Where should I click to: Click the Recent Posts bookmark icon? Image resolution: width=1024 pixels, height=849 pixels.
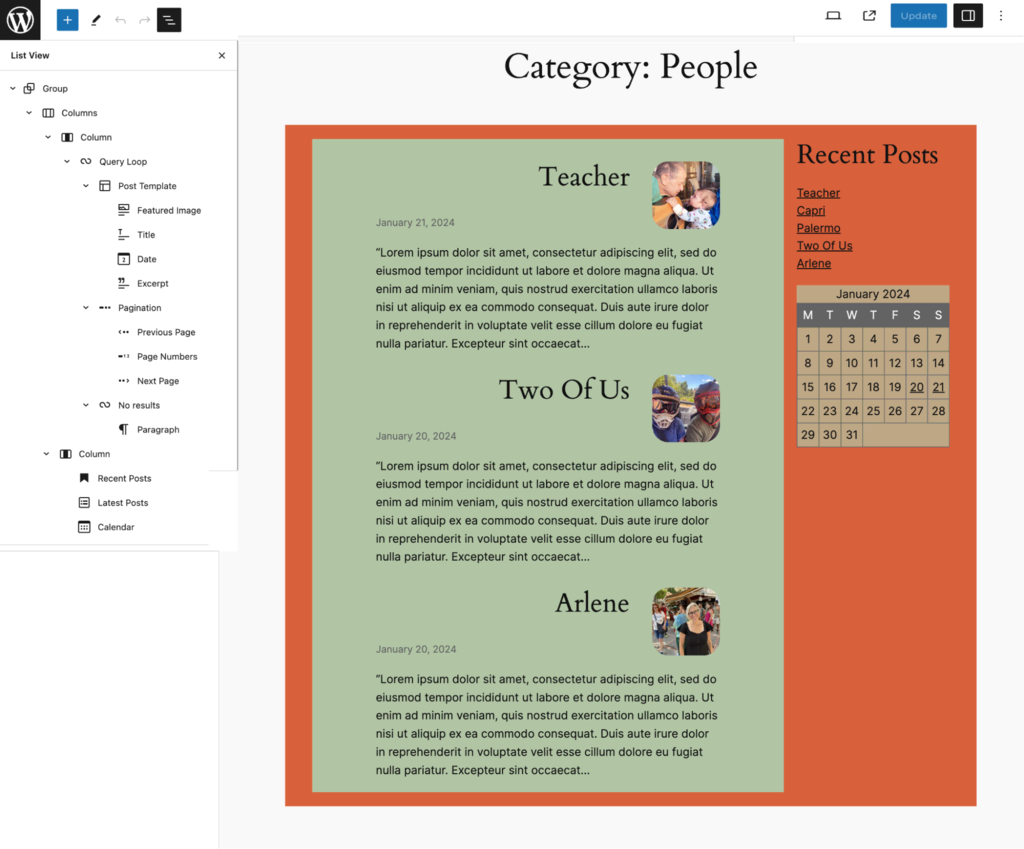pyautogui.click(x=84, y=478)
